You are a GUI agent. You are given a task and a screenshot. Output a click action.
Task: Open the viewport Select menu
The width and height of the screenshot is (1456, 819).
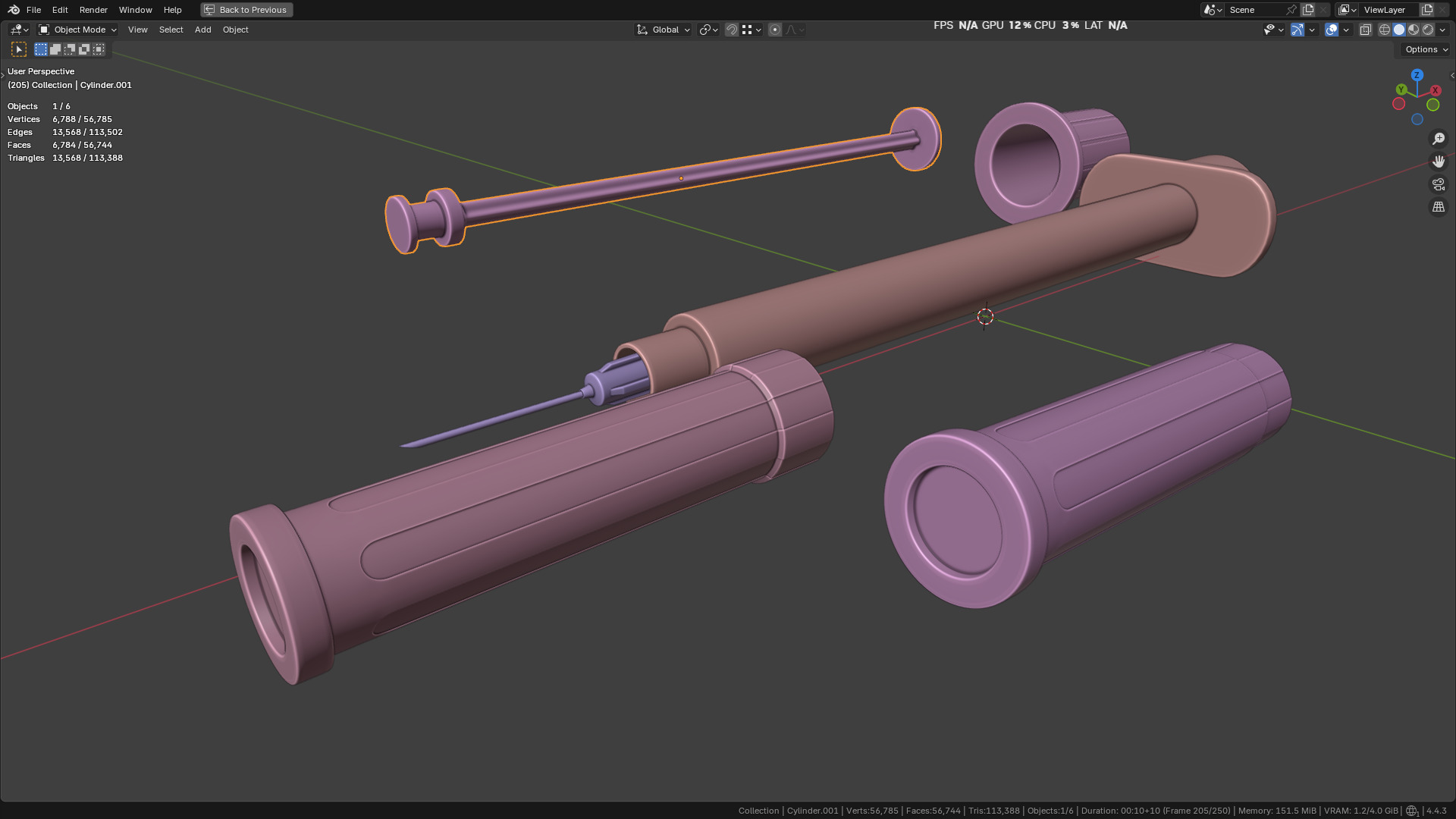click(171, 30)
